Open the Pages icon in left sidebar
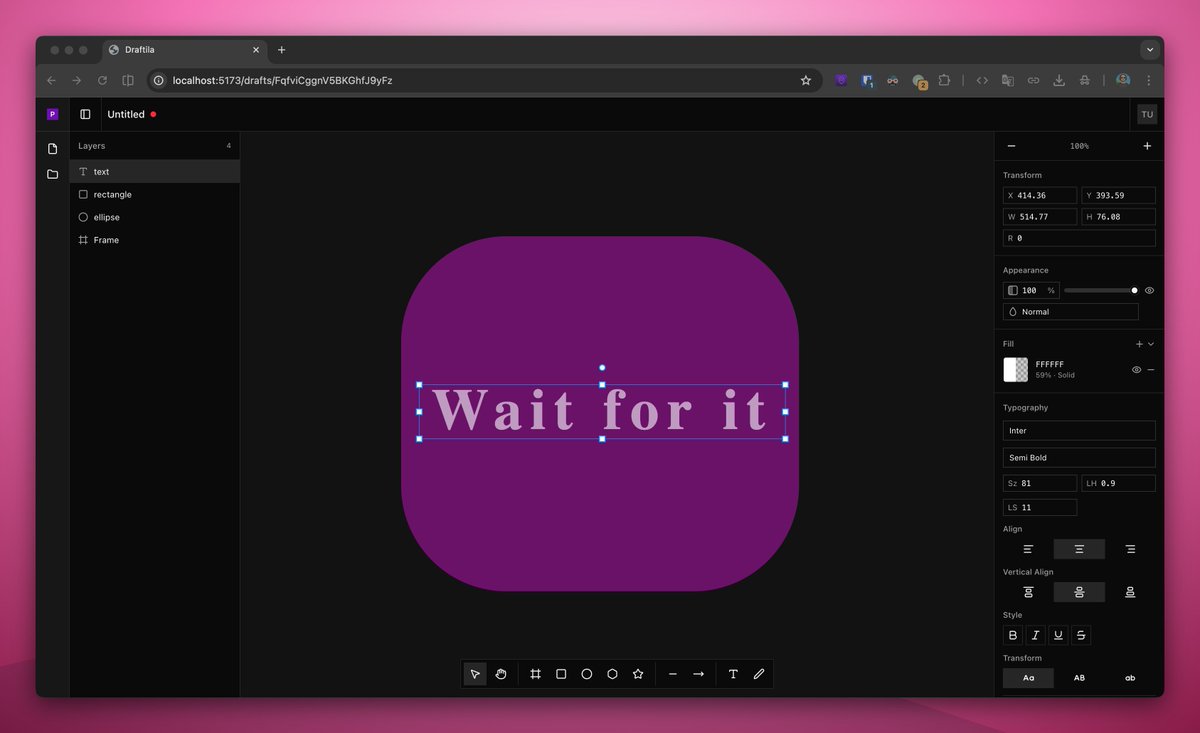This screenshot has width=1200, height=733. coord(53,149)
